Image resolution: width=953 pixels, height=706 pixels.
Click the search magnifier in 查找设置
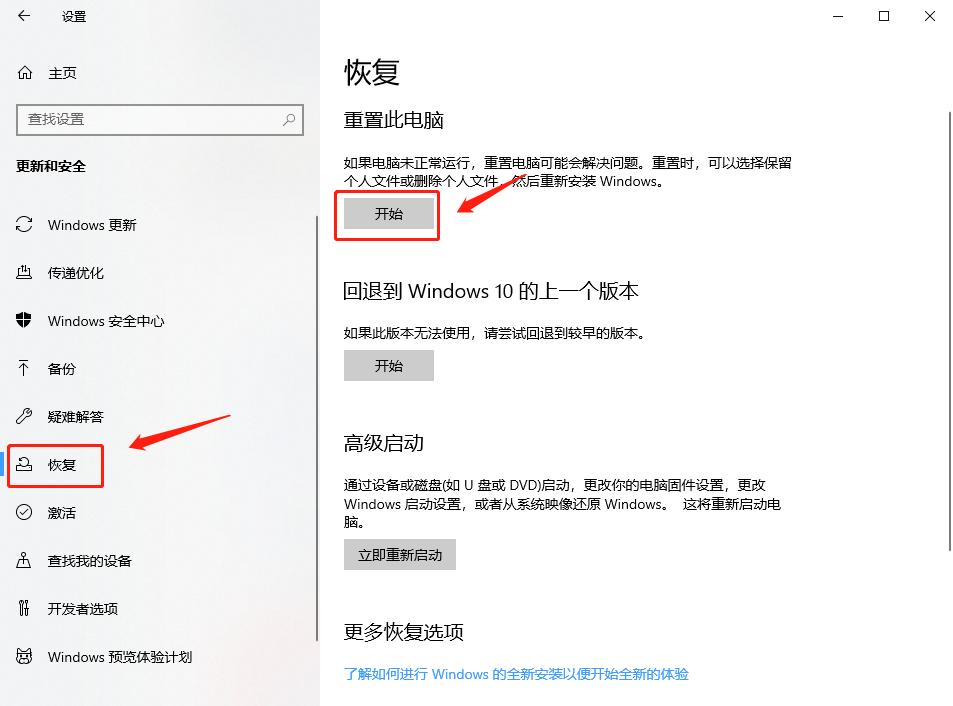289,120
